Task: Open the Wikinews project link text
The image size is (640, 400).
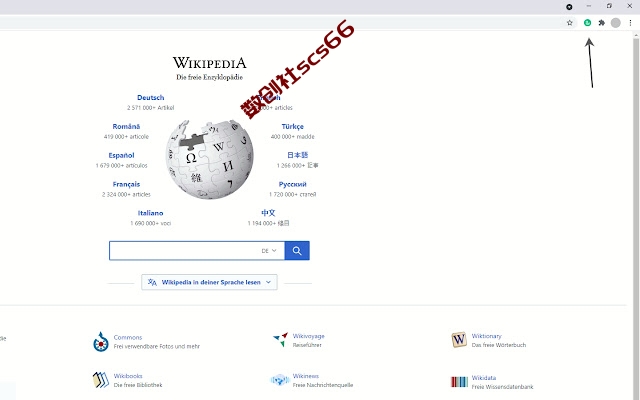Action: tap(306, 376)
